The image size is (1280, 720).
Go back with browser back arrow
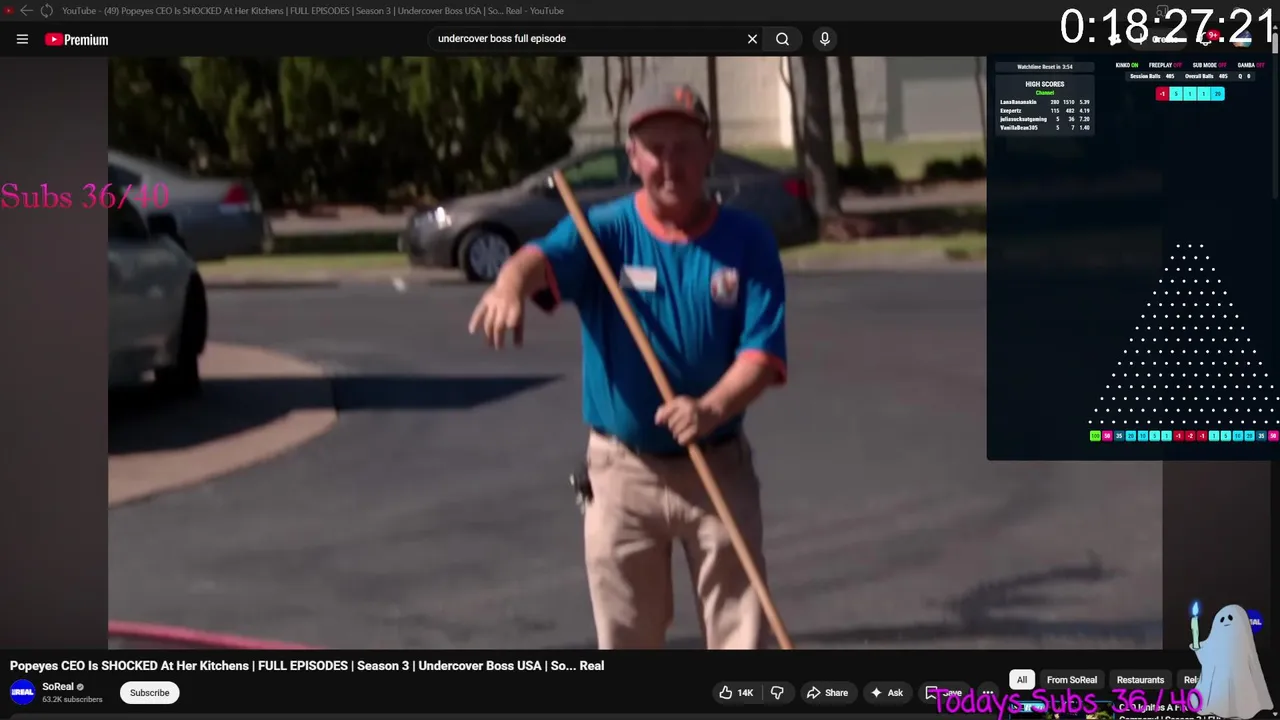coord(26,10)
